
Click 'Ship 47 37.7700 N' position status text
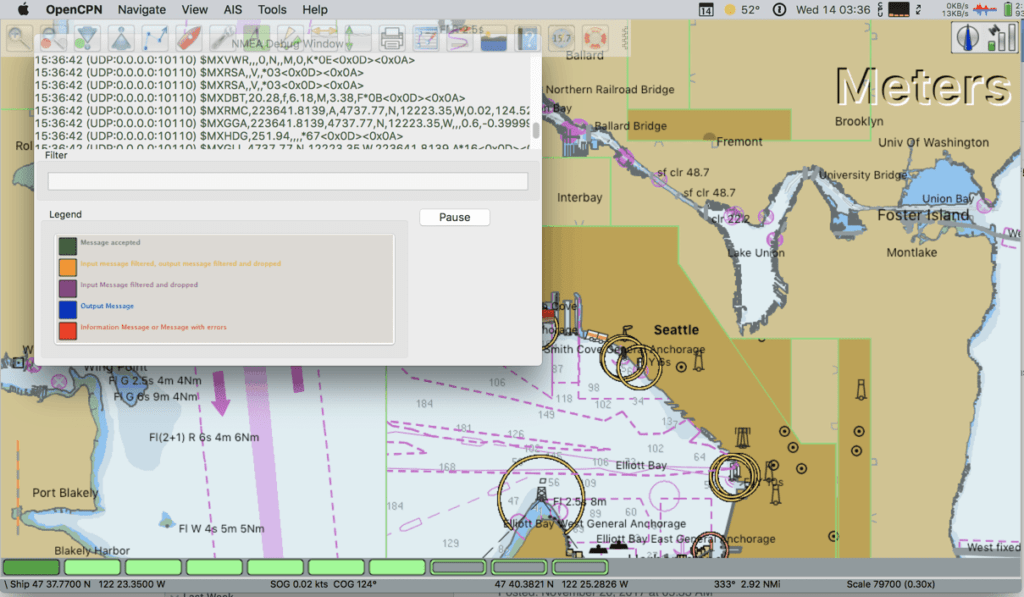pyautogui.click(x=50, y=584)
